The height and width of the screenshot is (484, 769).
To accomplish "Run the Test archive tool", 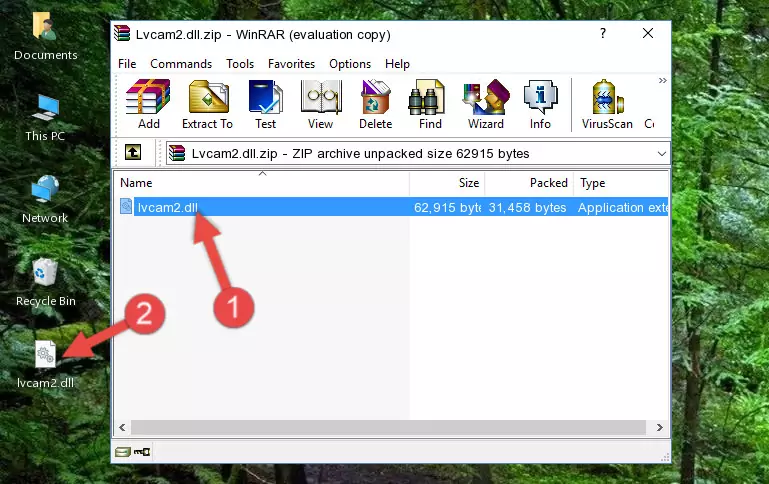I will (265, 104).
